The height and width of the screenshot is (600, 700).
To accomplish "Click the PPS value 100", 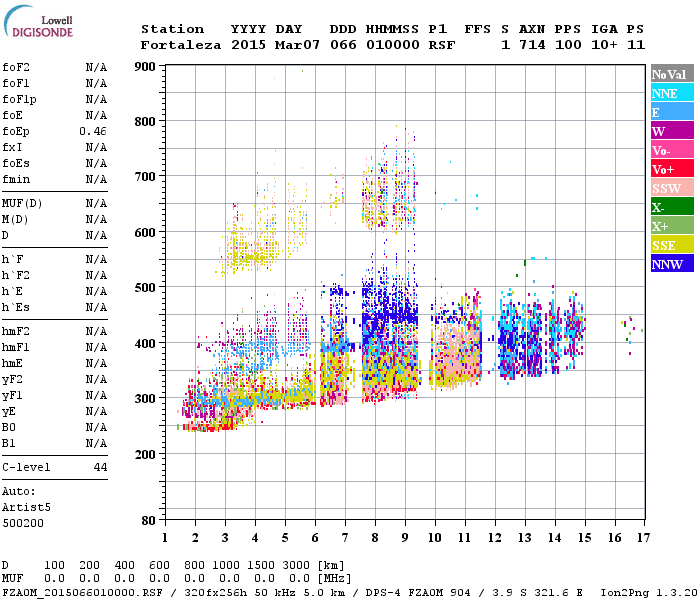I will pos(568,45).
